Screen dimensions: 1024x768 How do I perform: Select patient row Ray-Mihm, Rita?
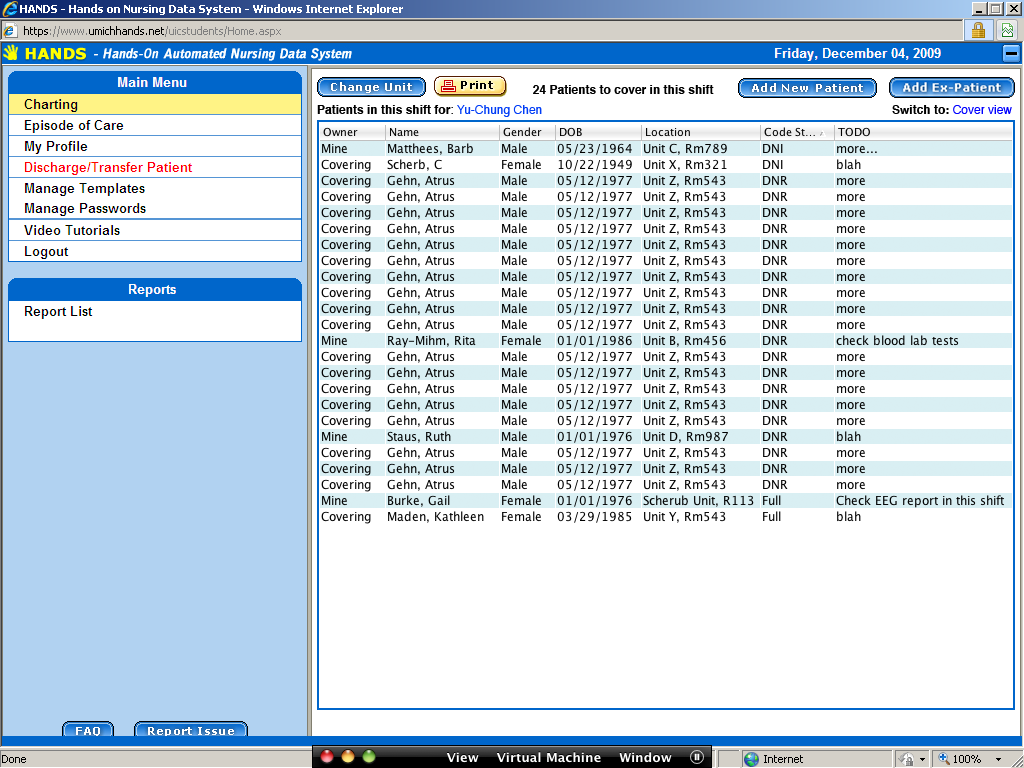[x=665, y=340]
